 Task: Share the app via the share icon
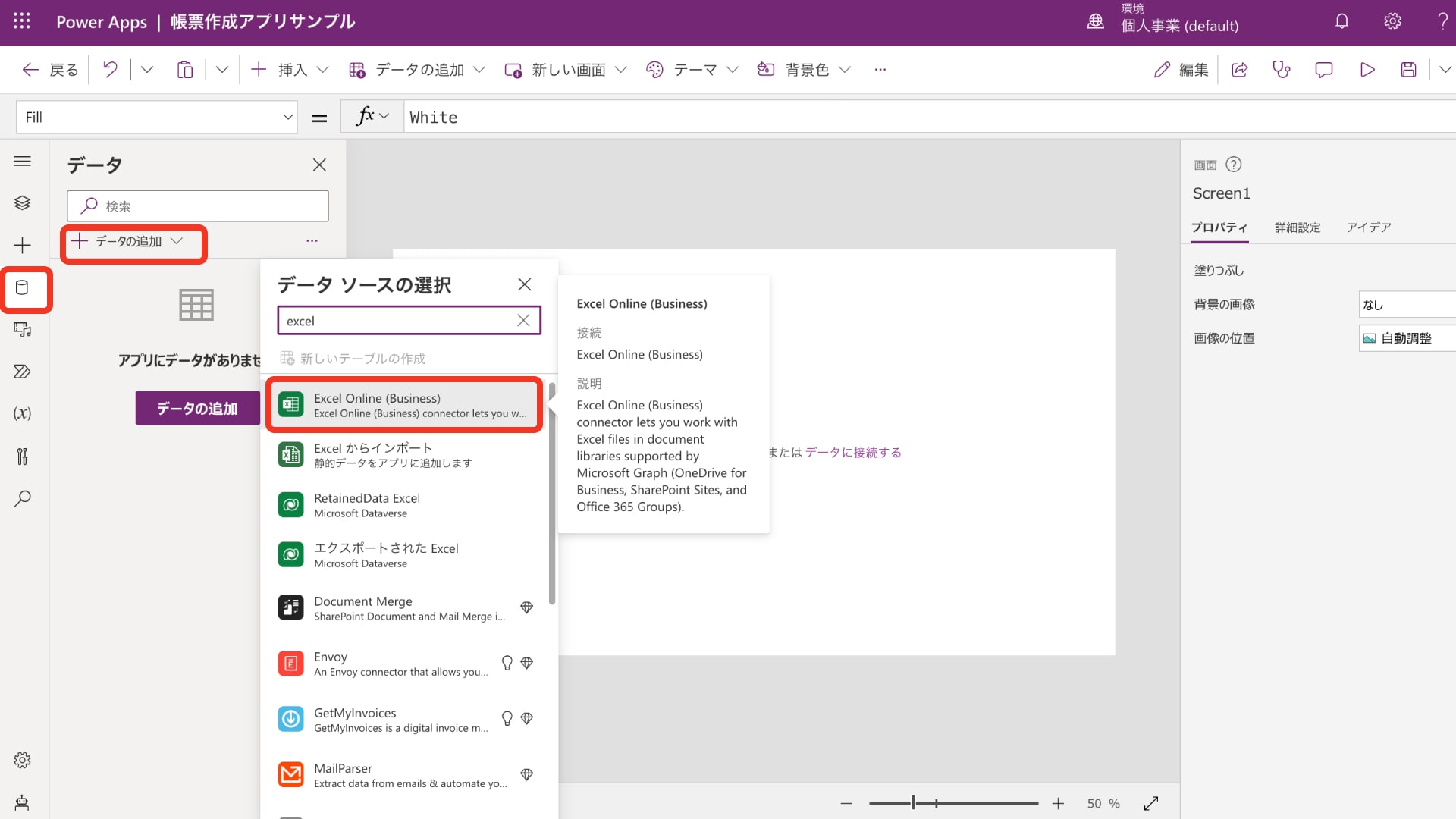[1240, 69]
